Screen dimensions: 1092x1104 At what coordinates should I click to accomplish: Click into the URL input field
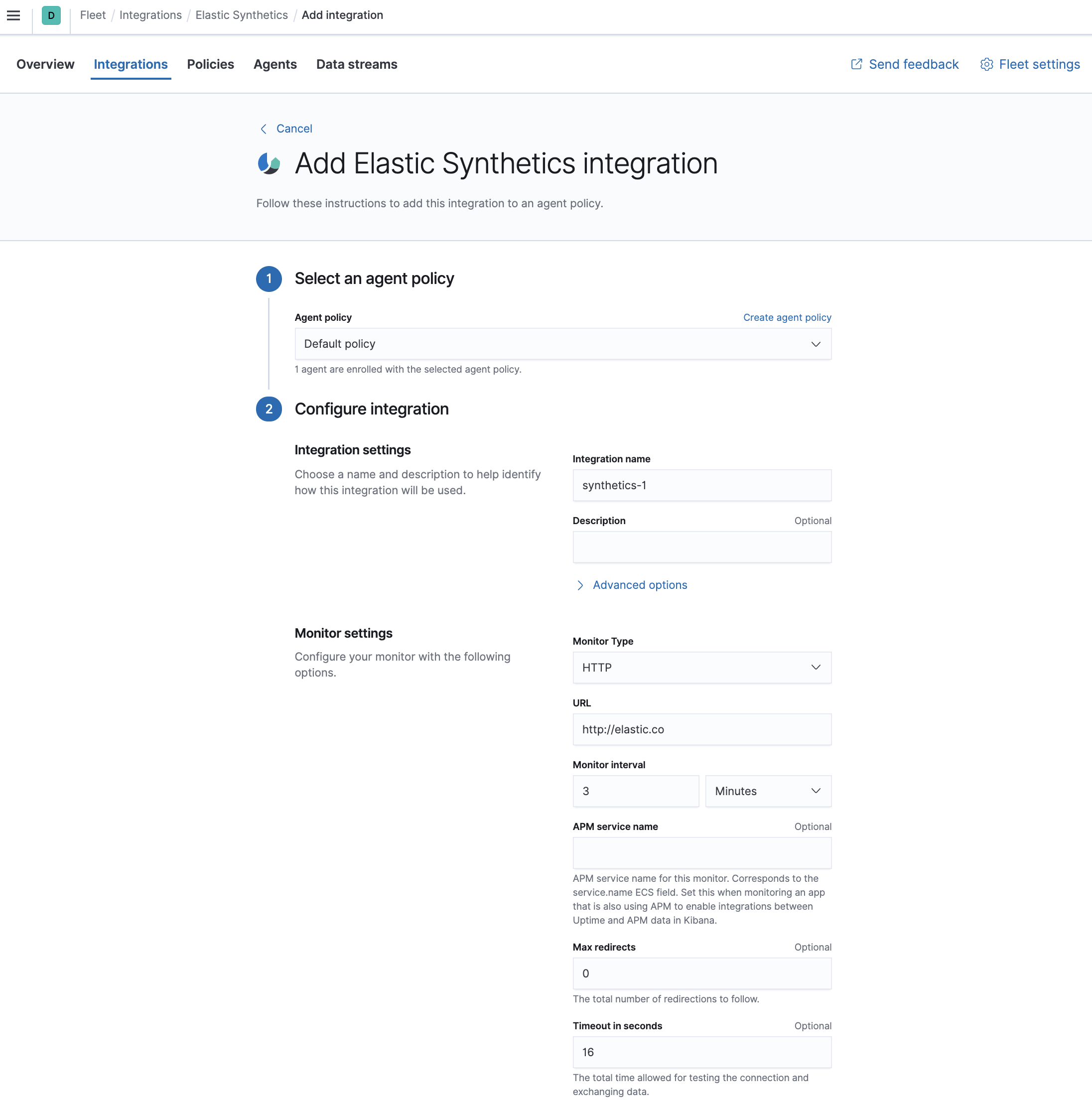[x=702, y=729]
